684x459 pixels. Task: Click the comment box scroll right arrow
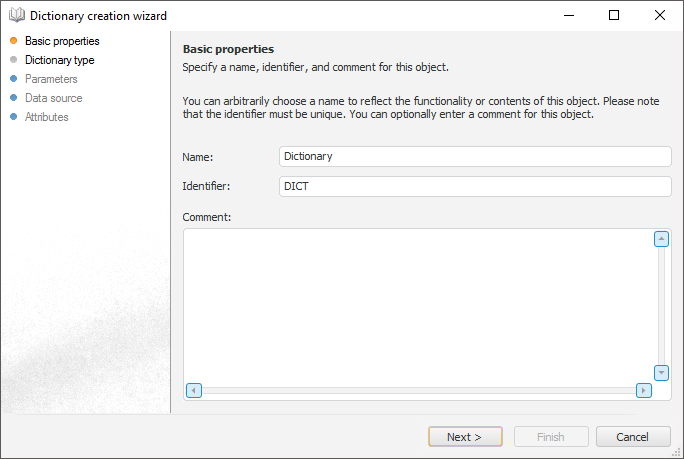[644, 390]
